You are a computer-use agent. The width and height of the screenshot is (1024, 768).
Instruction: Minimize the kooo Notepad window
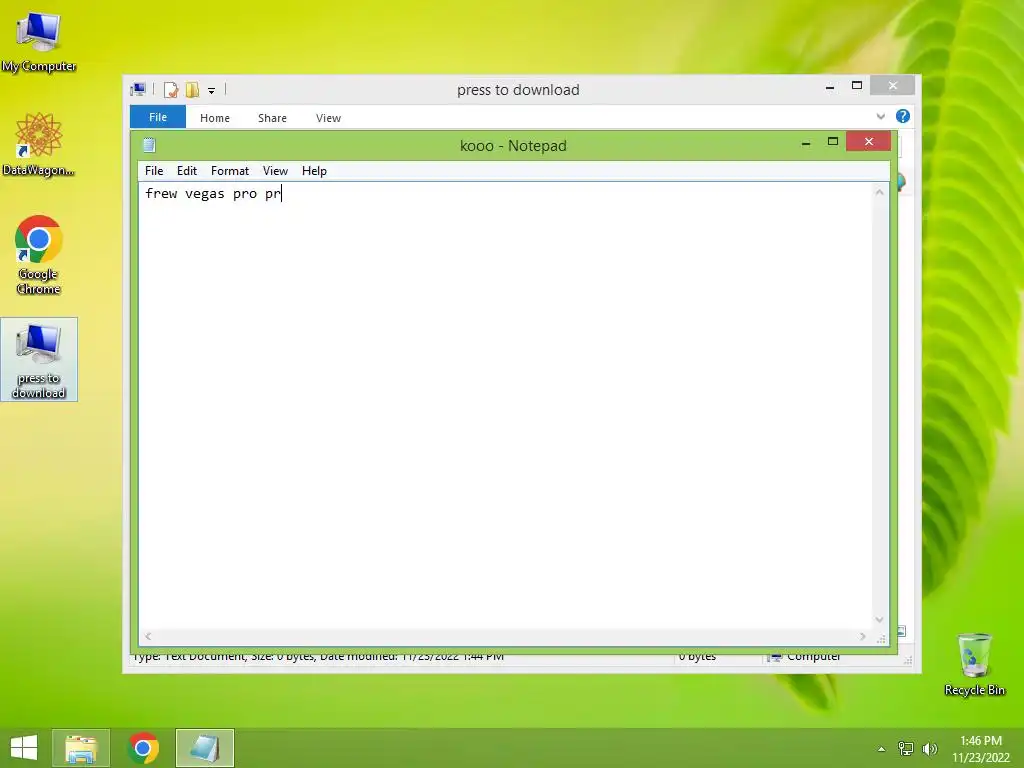[x=806, y=142]
